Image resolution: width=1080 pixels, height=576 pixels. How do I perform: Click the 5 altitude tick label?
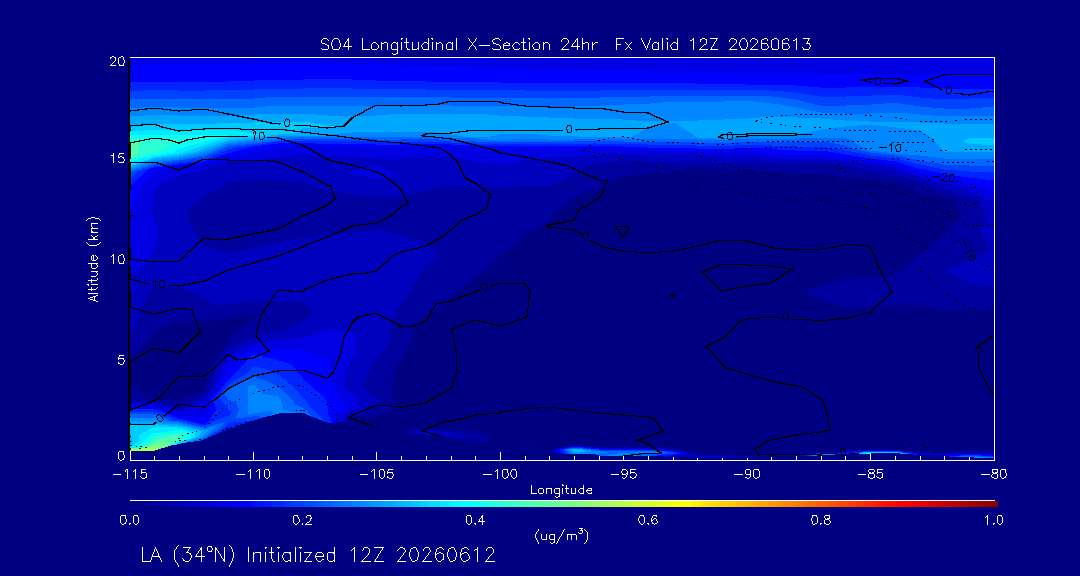121,360
